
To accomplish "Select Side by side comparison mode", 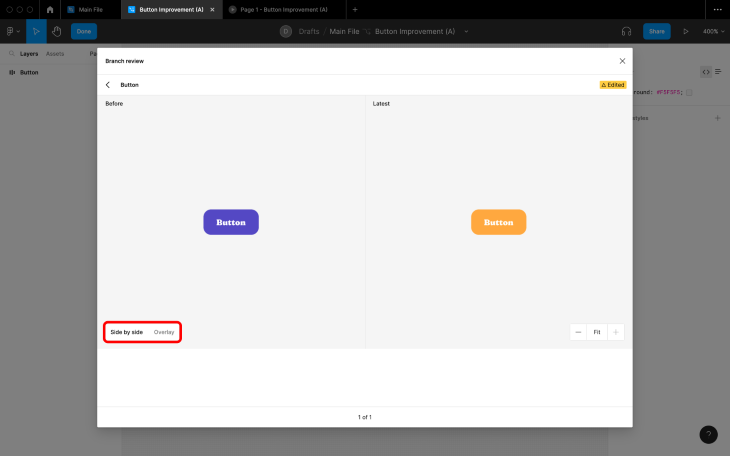I will (x=127, y=332).
